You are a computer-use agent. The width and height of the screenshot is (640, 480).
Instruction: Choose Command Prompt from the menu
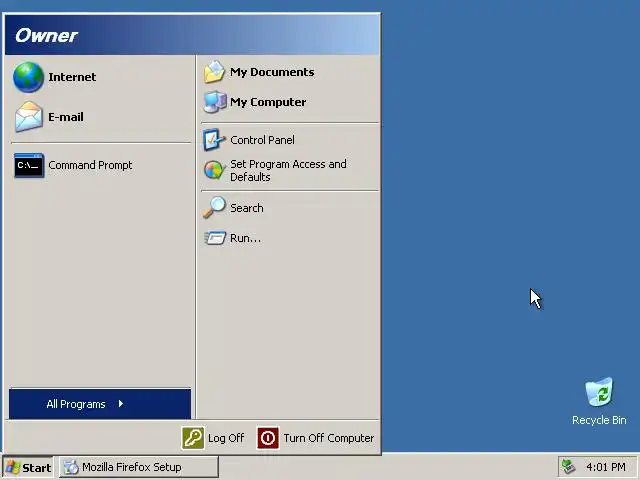100,165
